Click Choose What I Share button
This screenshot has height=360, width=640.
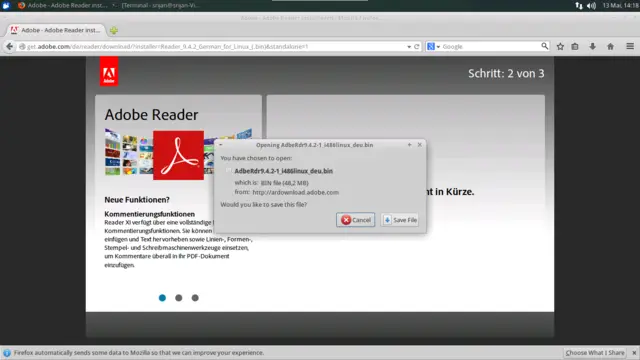(595, 353)
